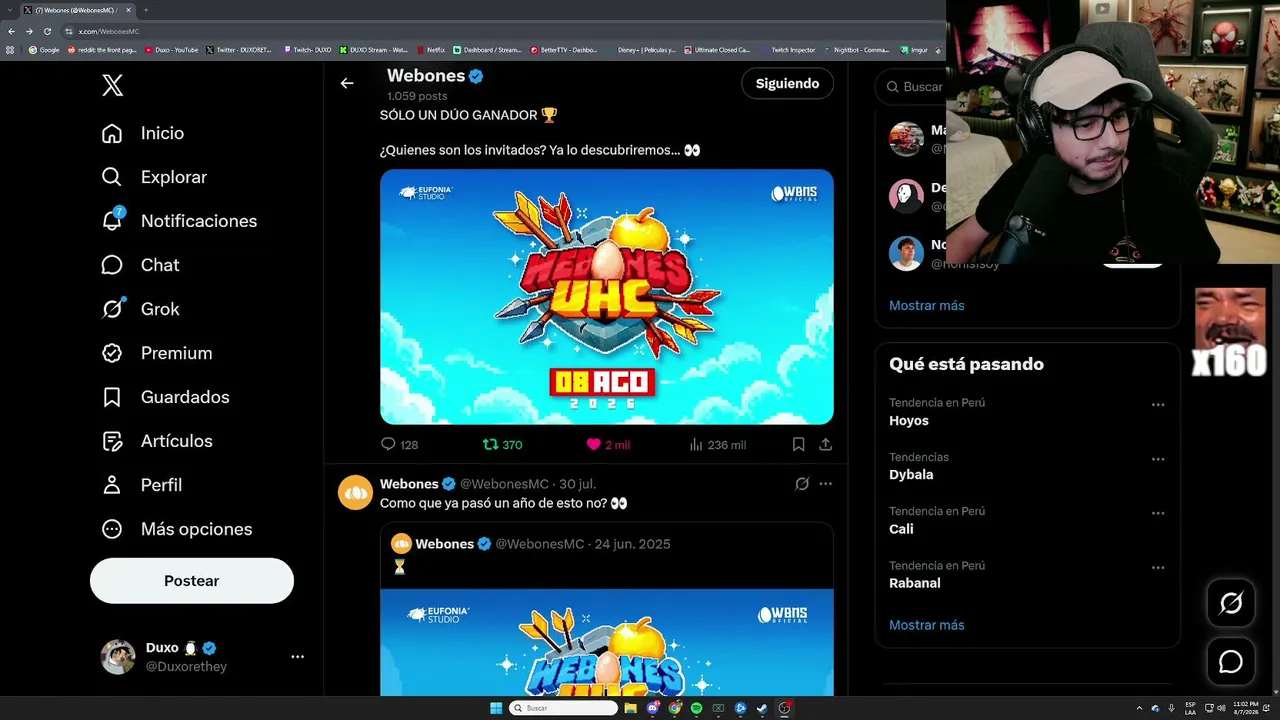Open Grok in the sidebar
The width and height of the screenshot is (1280, 720).
[141, 309]
